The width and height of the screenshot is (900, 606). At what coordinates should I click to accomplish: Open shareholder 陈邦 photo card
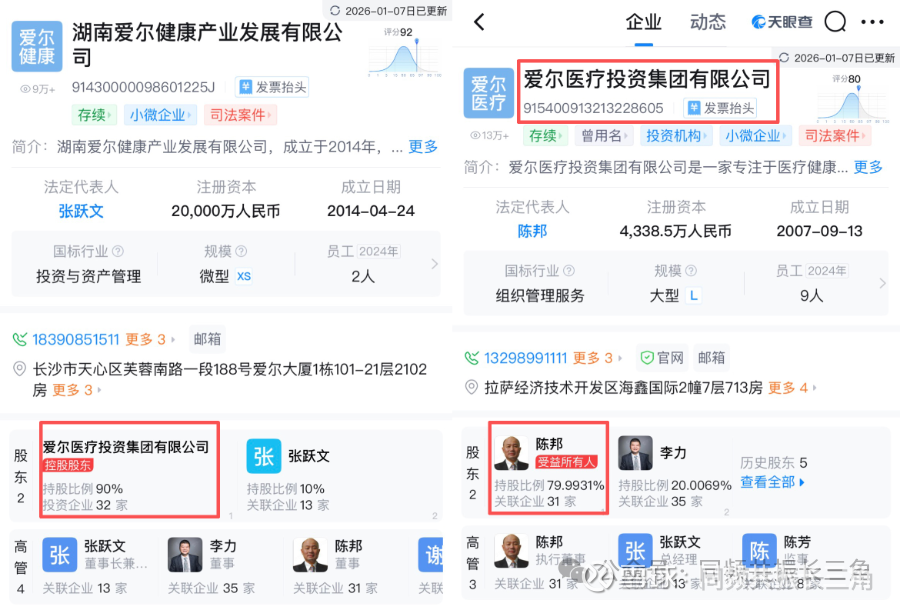[x=548, y=468]
